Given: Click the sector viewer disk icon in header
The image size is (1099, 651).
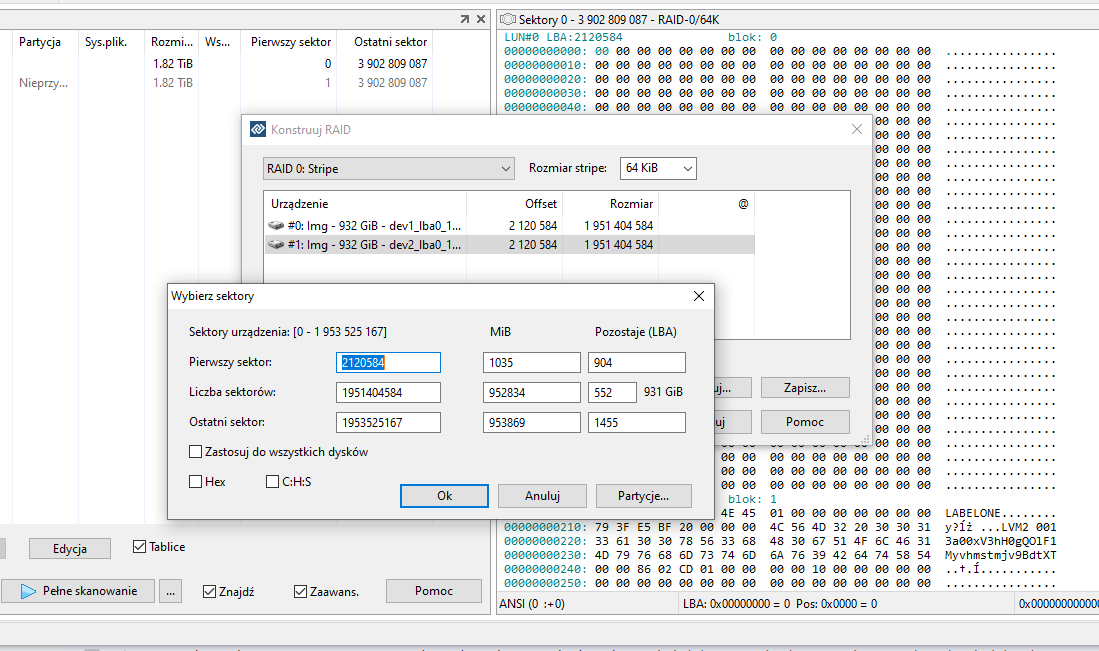Looking at the screenshot, I should pos(508,20).
